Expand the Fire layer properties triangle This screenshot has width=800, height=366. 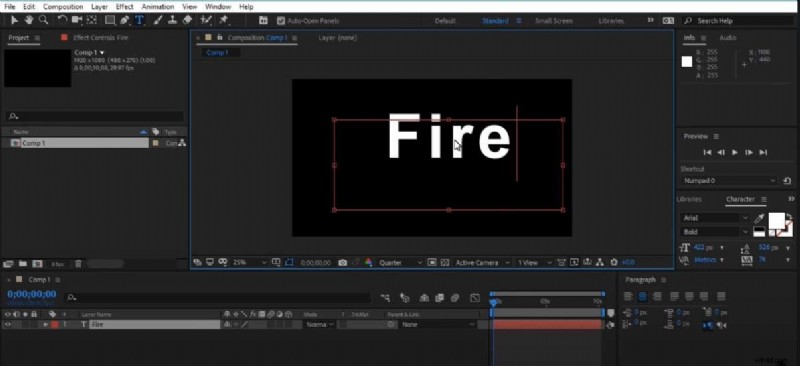tap(46, 325)
